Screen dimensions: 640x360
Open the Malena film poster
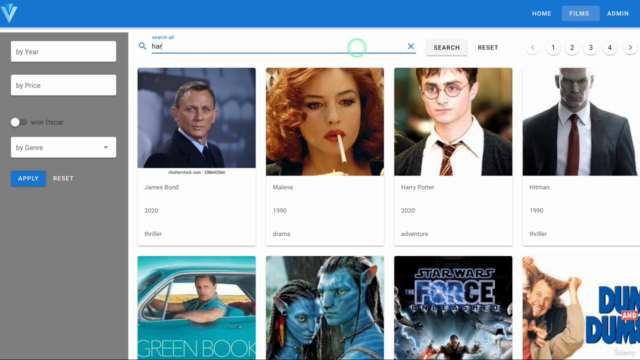325,122
